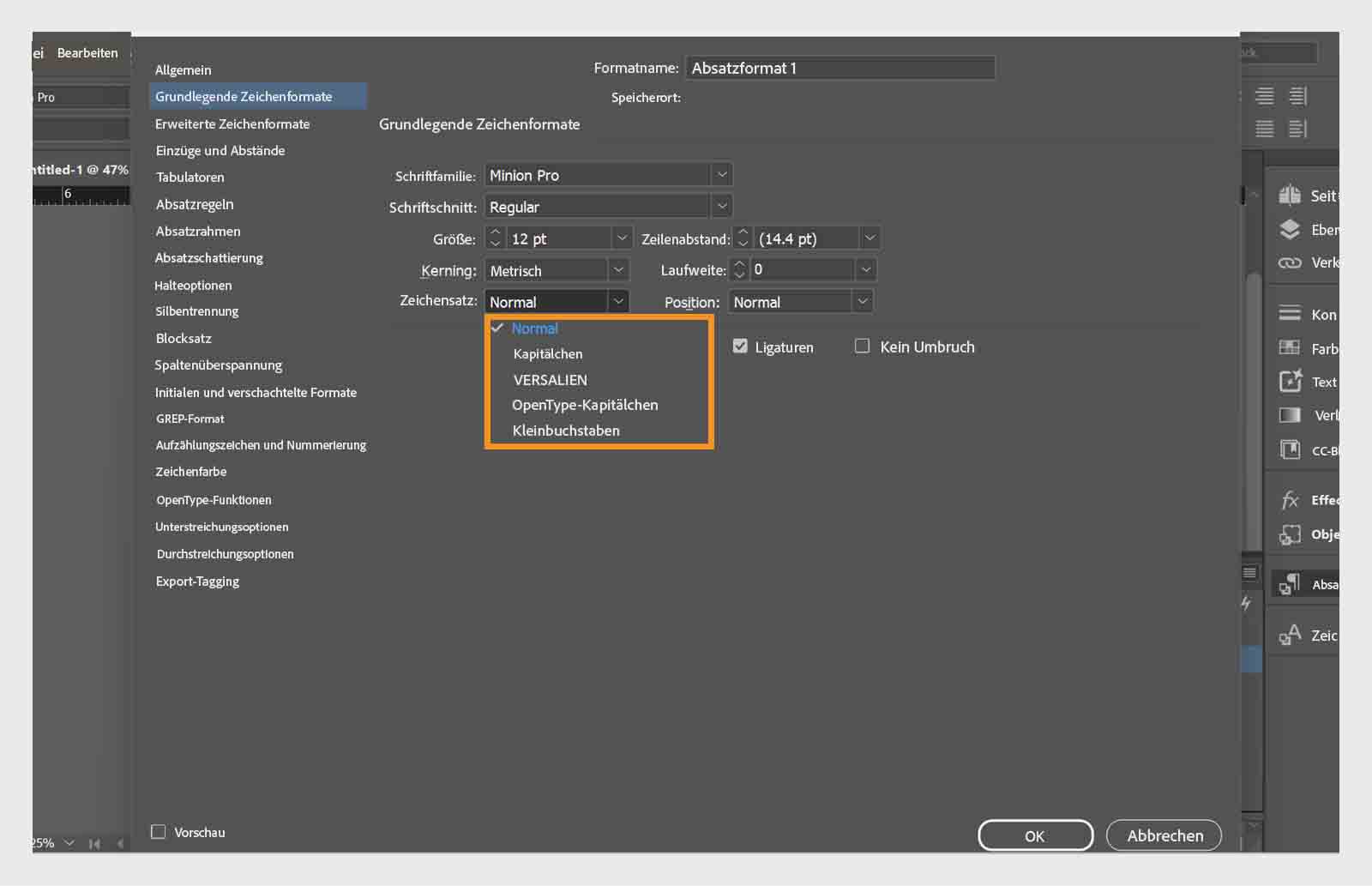Open the Position dropdown
Viewport: 1372px width, 886px height.
pyautogui.click(x=863, y=301)
